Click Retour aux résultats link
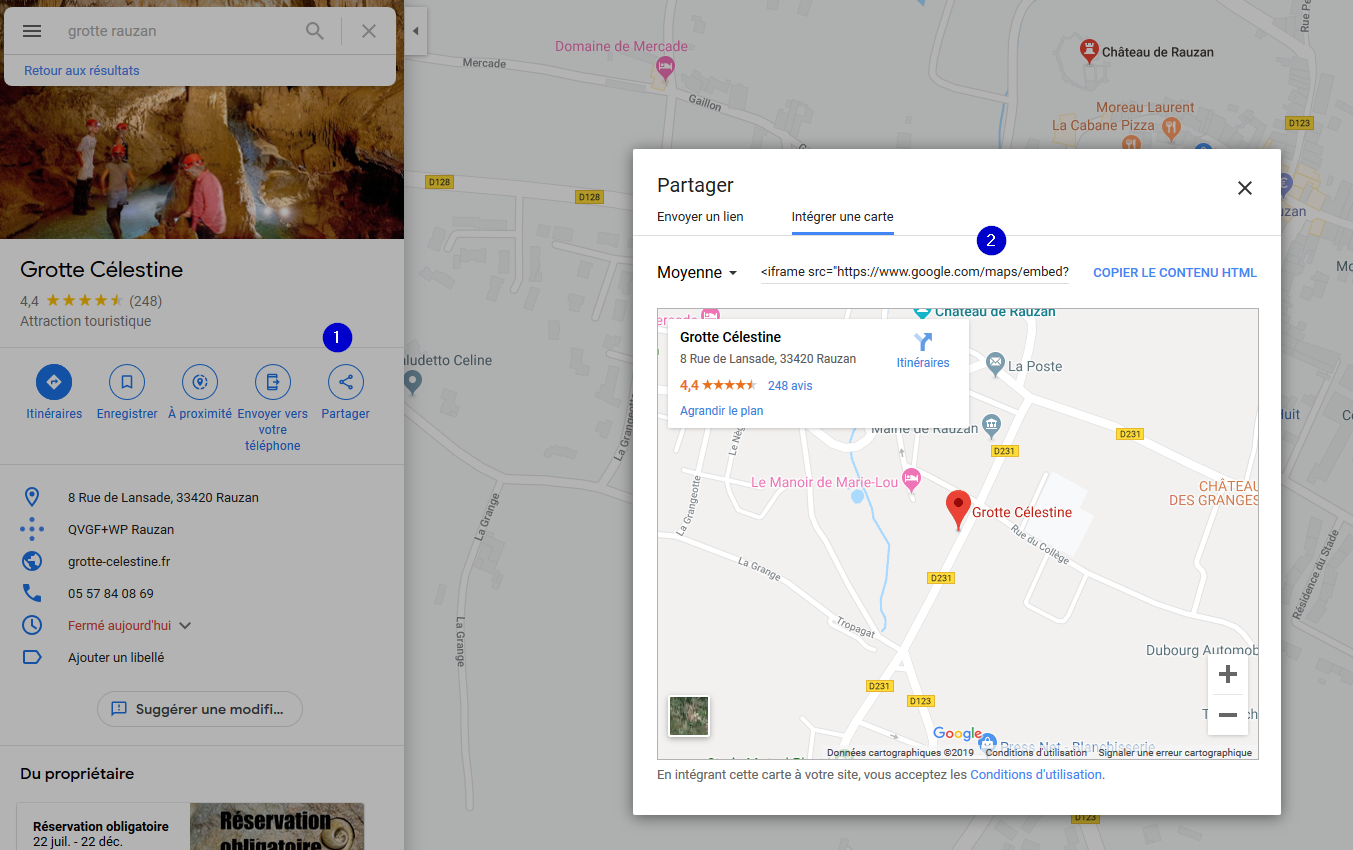 [x=82, y=71]
